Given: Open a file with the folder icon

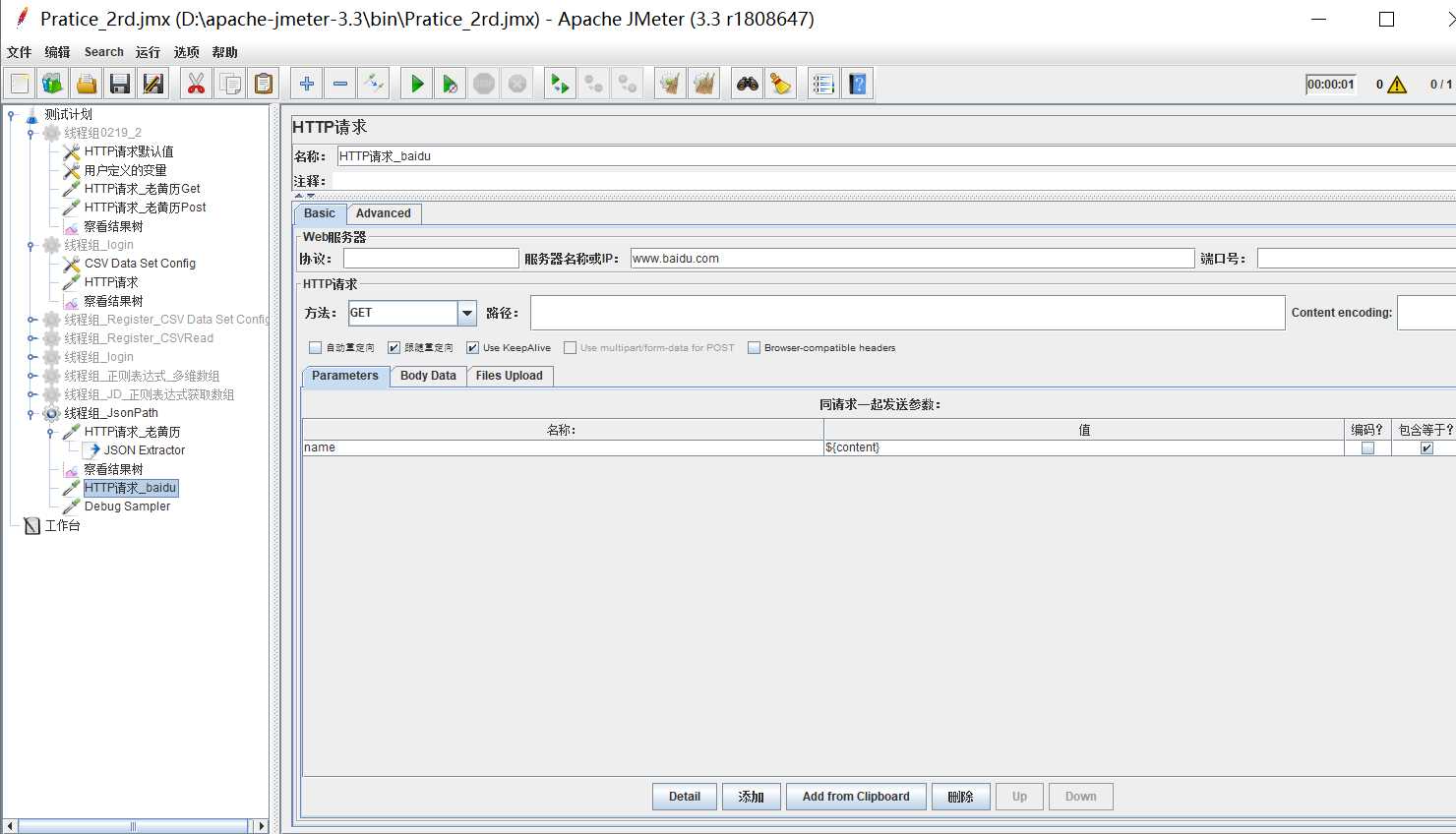Looking at the screenshot, I should 87,84.
